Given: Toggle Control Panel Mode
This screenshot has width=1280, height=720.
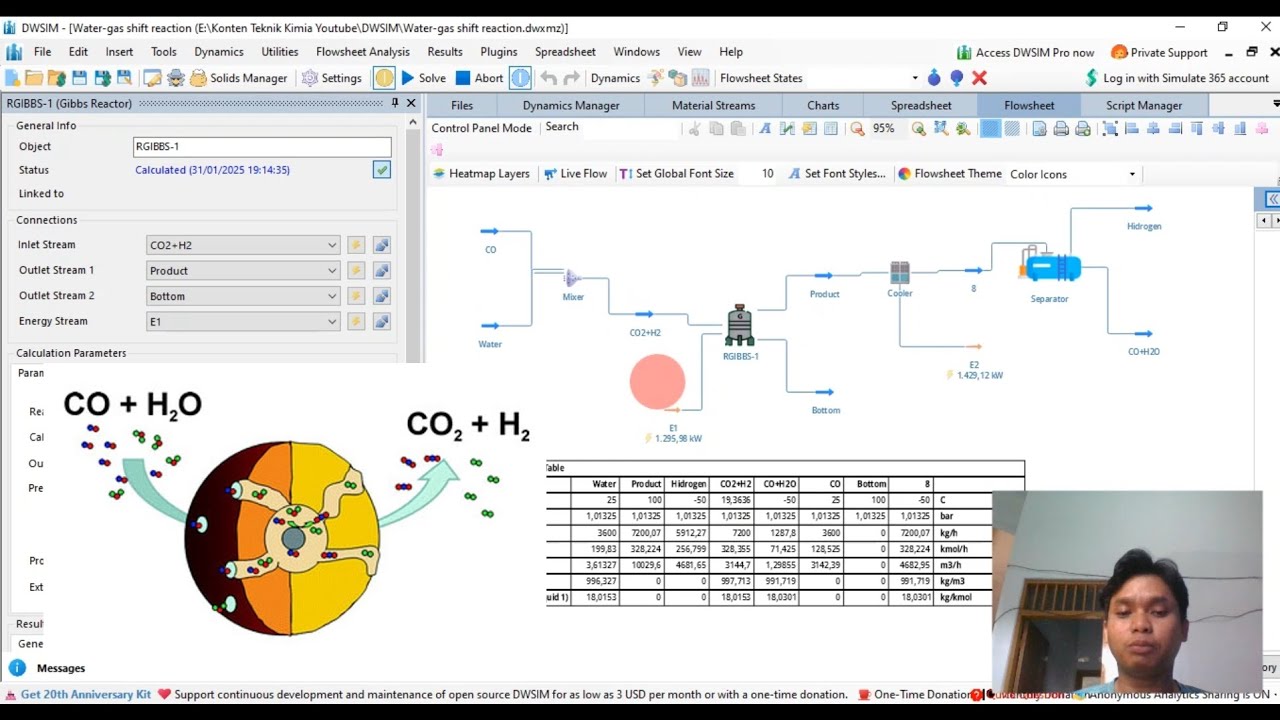Looking at the screenshot, I should coord(482,128).
